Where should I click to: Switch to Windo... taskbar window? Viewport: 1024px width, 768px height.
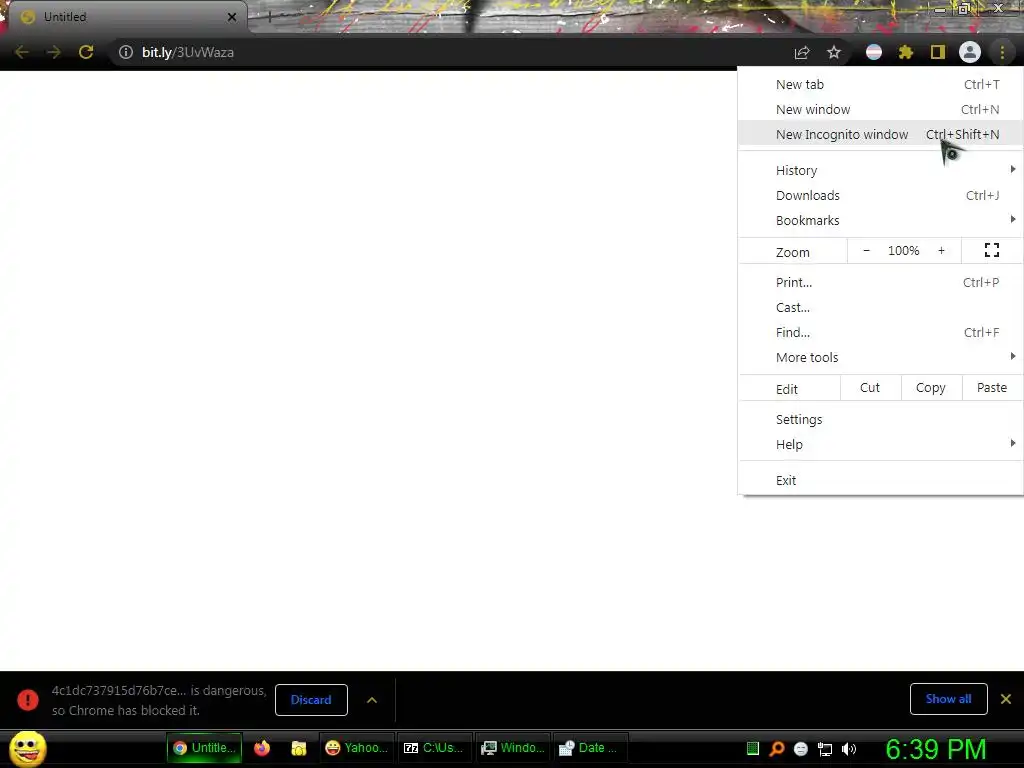[x=512, y=748]
